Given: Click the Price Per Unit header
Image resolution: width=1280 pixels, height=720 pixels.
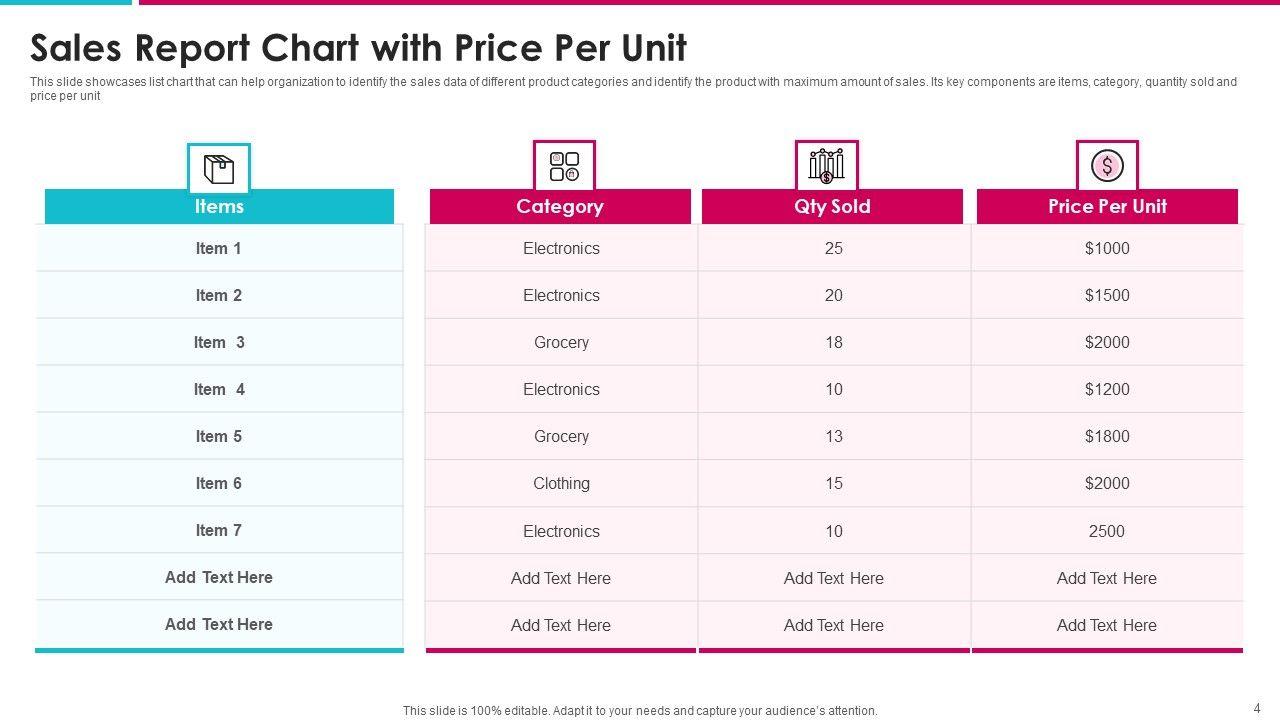Looking at the screenshot, I should tap(1107, 206).
